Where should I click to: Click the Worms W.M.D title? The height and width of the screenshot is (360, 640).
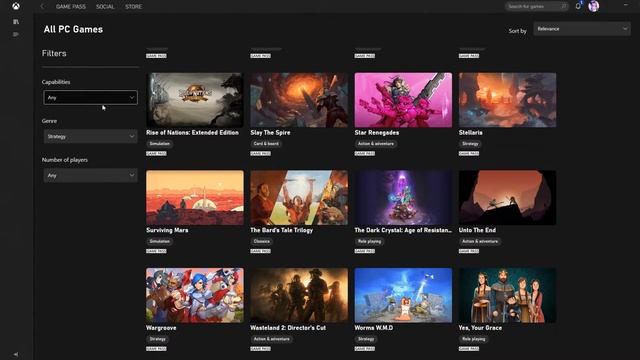(374, 328)
